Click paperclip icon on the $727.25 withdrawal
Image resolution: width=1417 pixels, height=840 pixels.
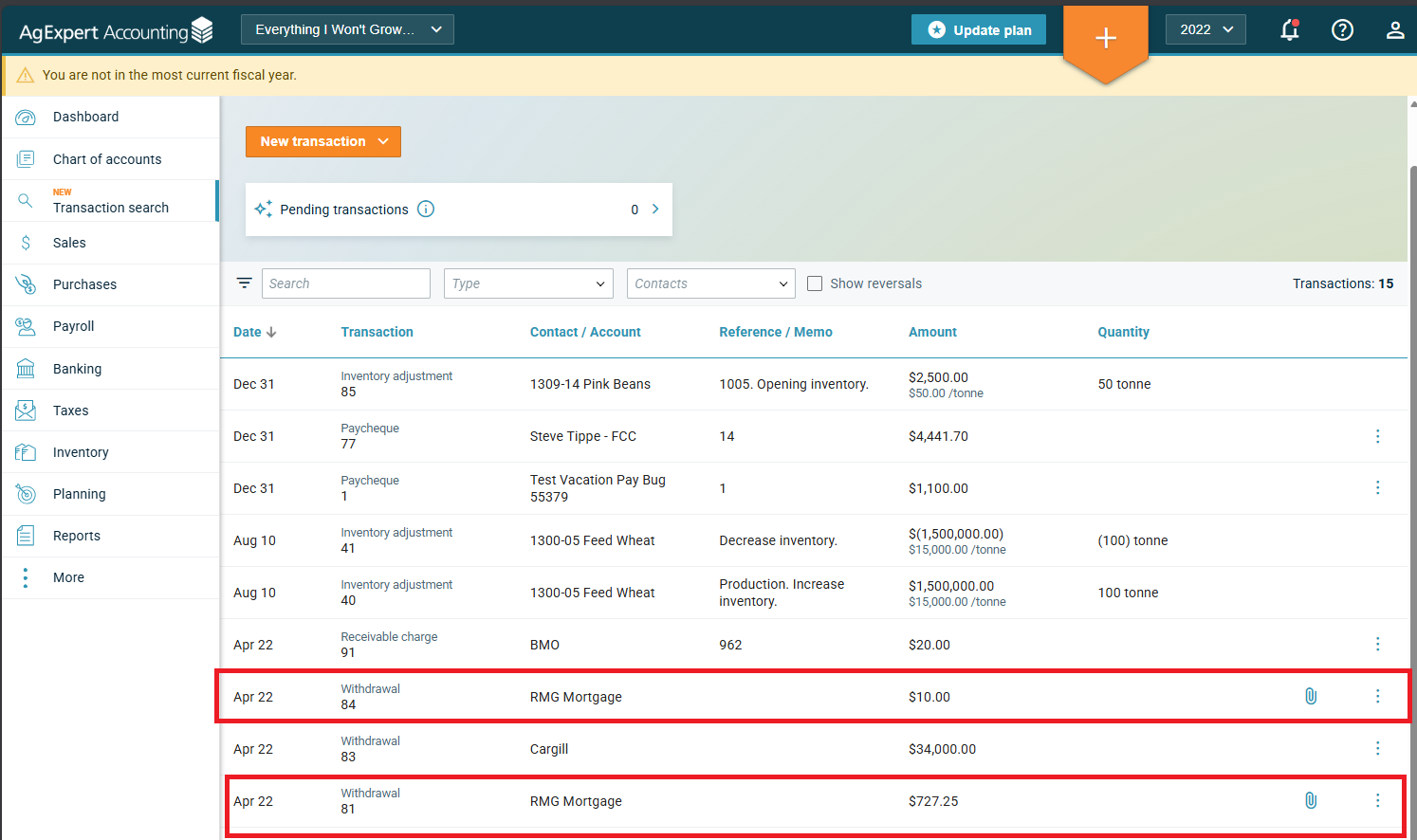(1310, 801)
